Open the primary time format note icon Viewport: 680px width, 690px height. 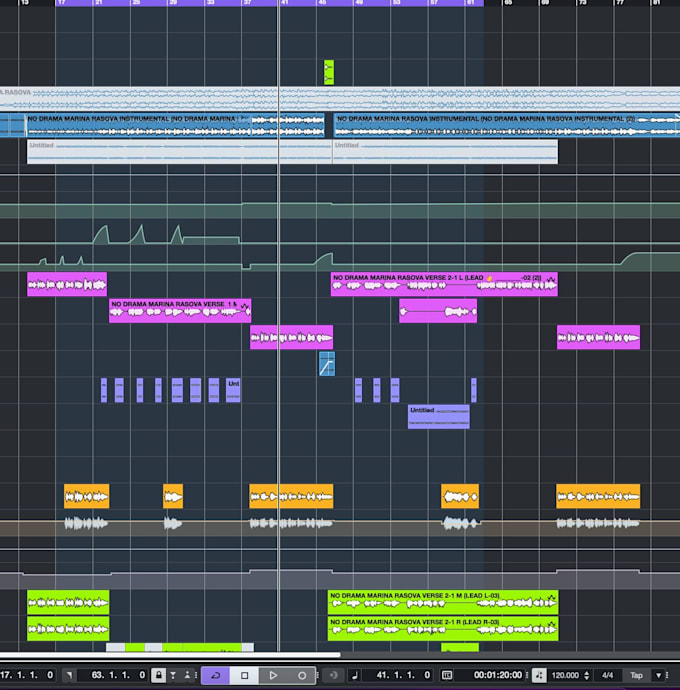355,675
